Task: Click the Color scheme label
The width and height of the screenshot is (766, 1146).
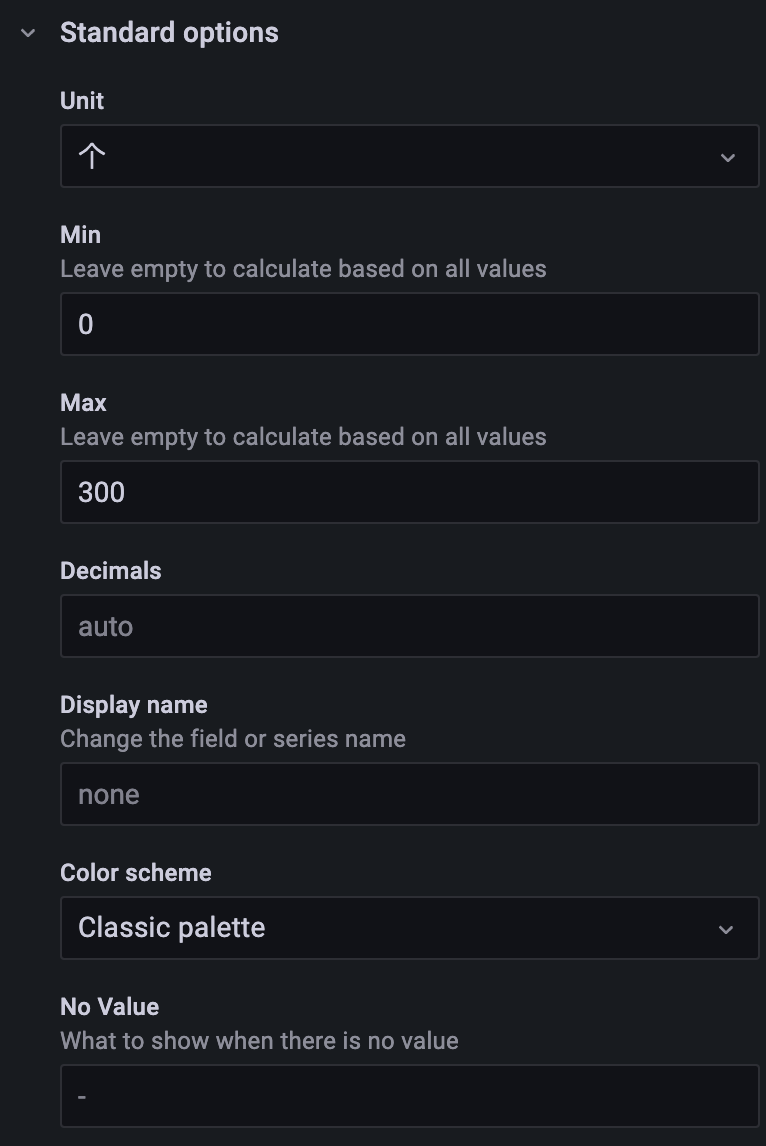Action: [x=136, y=873]
